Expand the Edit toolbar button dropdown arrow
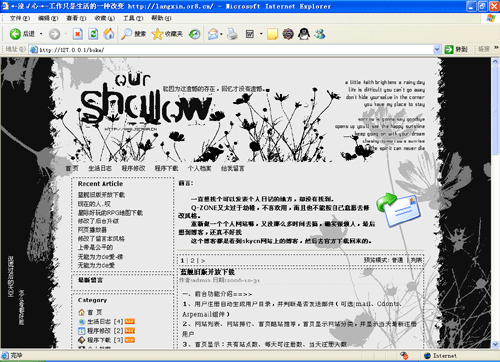The width and height of the screenshot is (500, 362). (261, 34)
